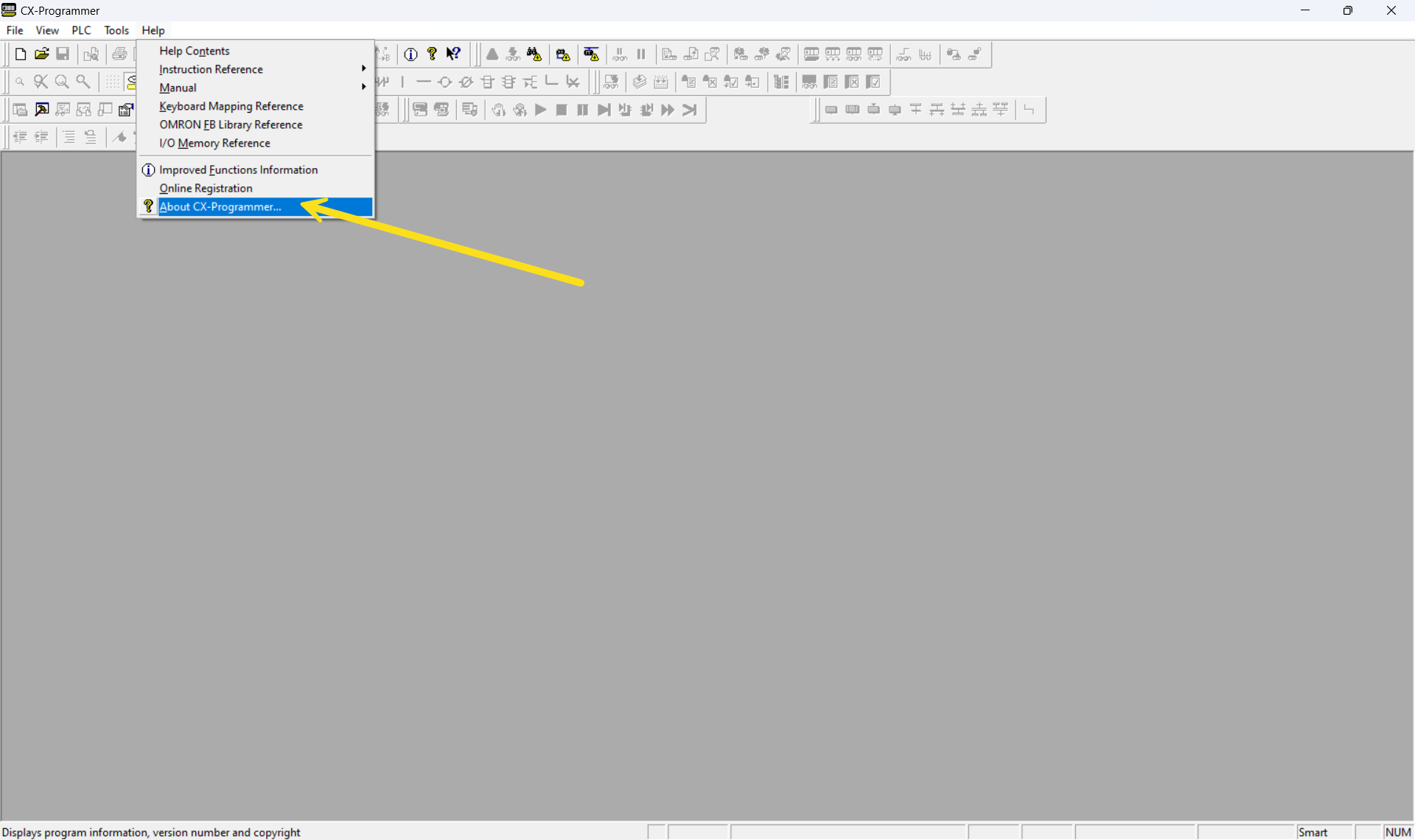
Task: Click the Print icon in toolbar
Action: pyautogui.click(x=119, y=54)
